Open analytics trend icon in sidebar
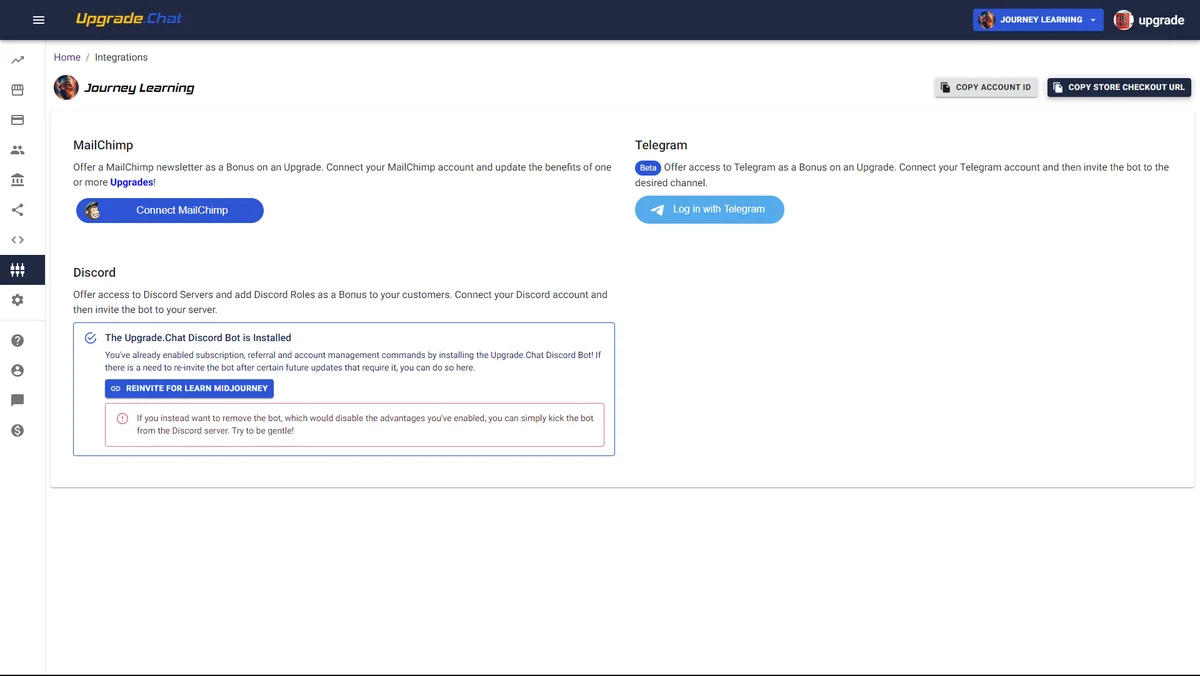Screen dimensions: 1200x676 [x=17, y=60]
